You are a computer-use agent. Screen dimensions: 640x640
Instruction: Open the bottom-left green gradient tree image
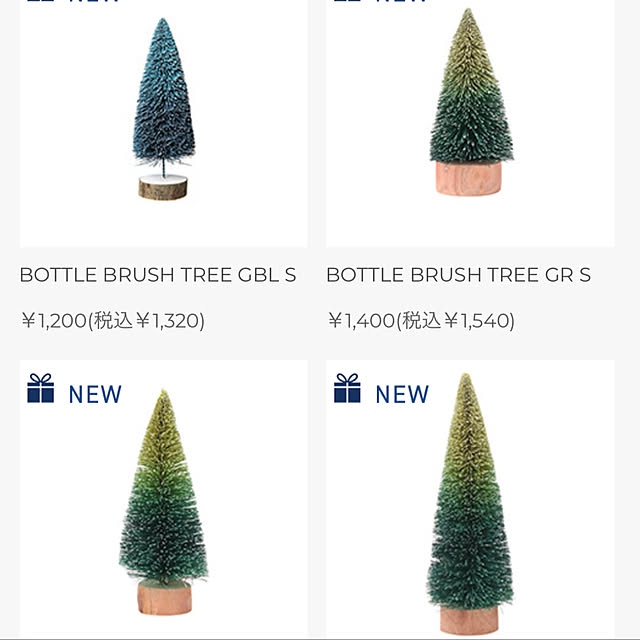[164, 502]
